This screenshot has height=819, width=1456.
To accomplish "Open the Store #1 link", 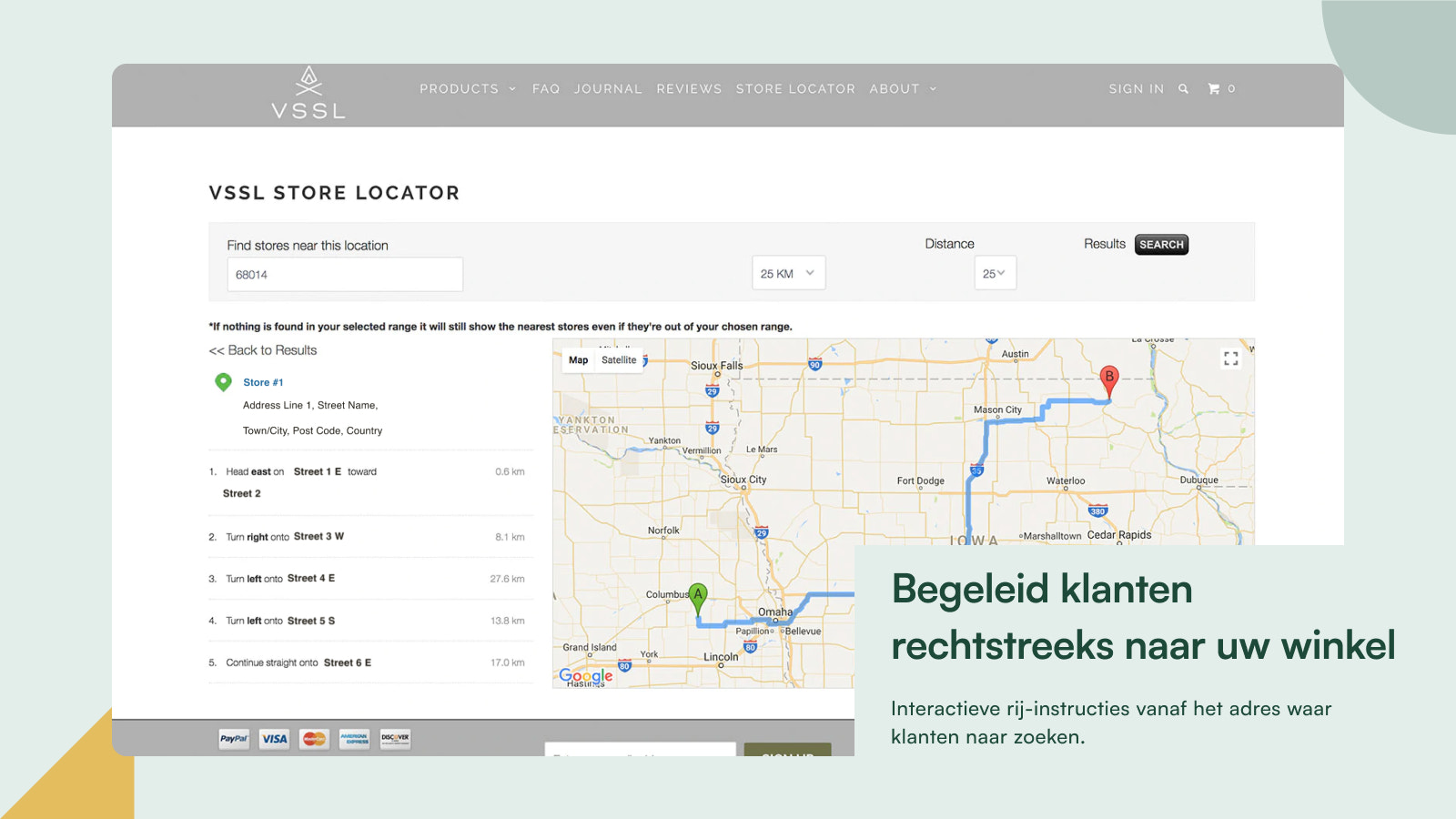I will tap(263, 382).
